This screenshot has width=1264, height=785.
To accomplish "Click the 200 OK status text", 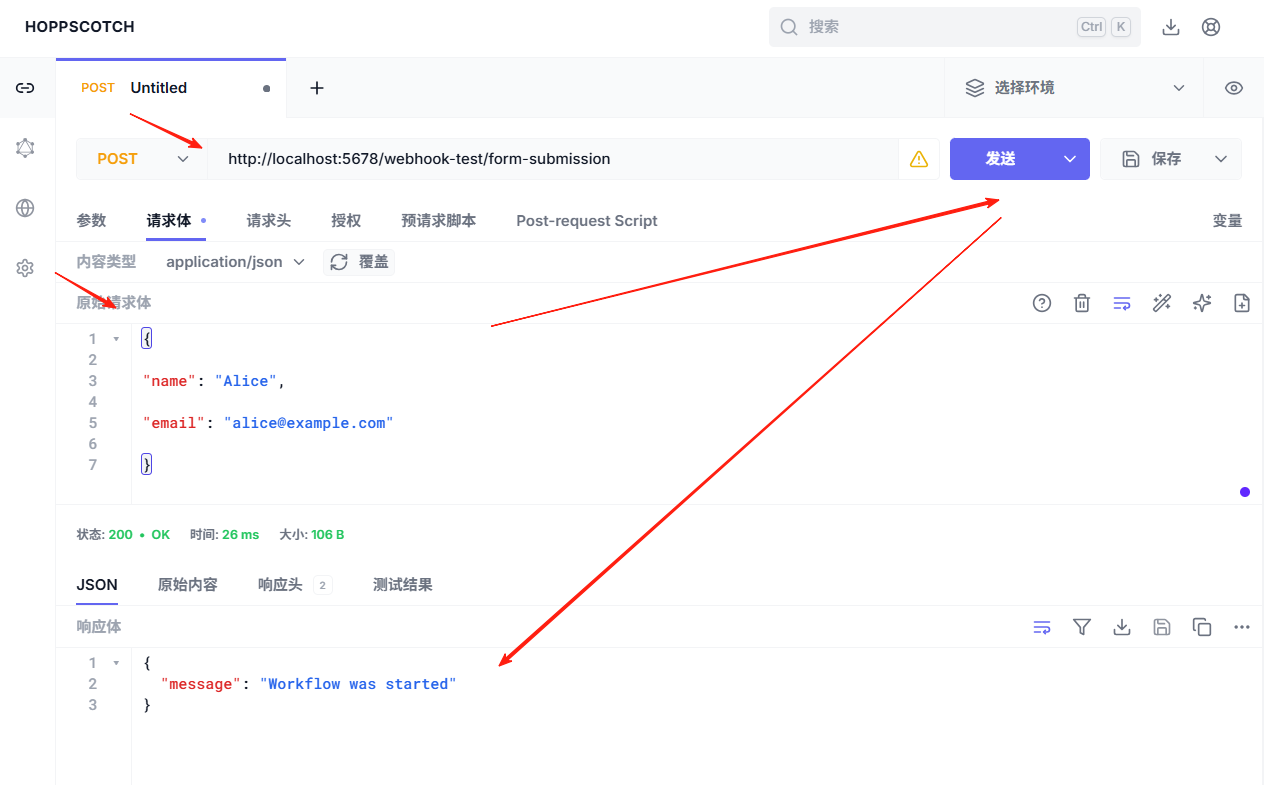I will point(139,535).
